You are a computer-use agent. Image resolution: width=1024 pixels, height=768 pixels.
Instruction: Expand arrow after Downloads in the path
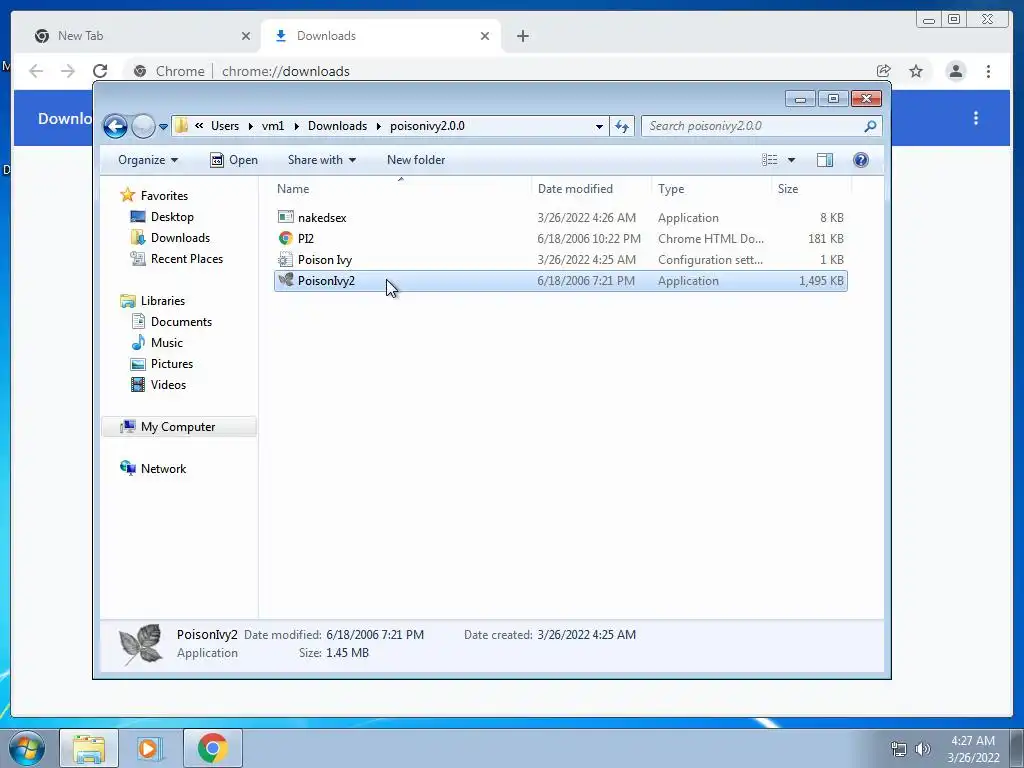point(379,126)
